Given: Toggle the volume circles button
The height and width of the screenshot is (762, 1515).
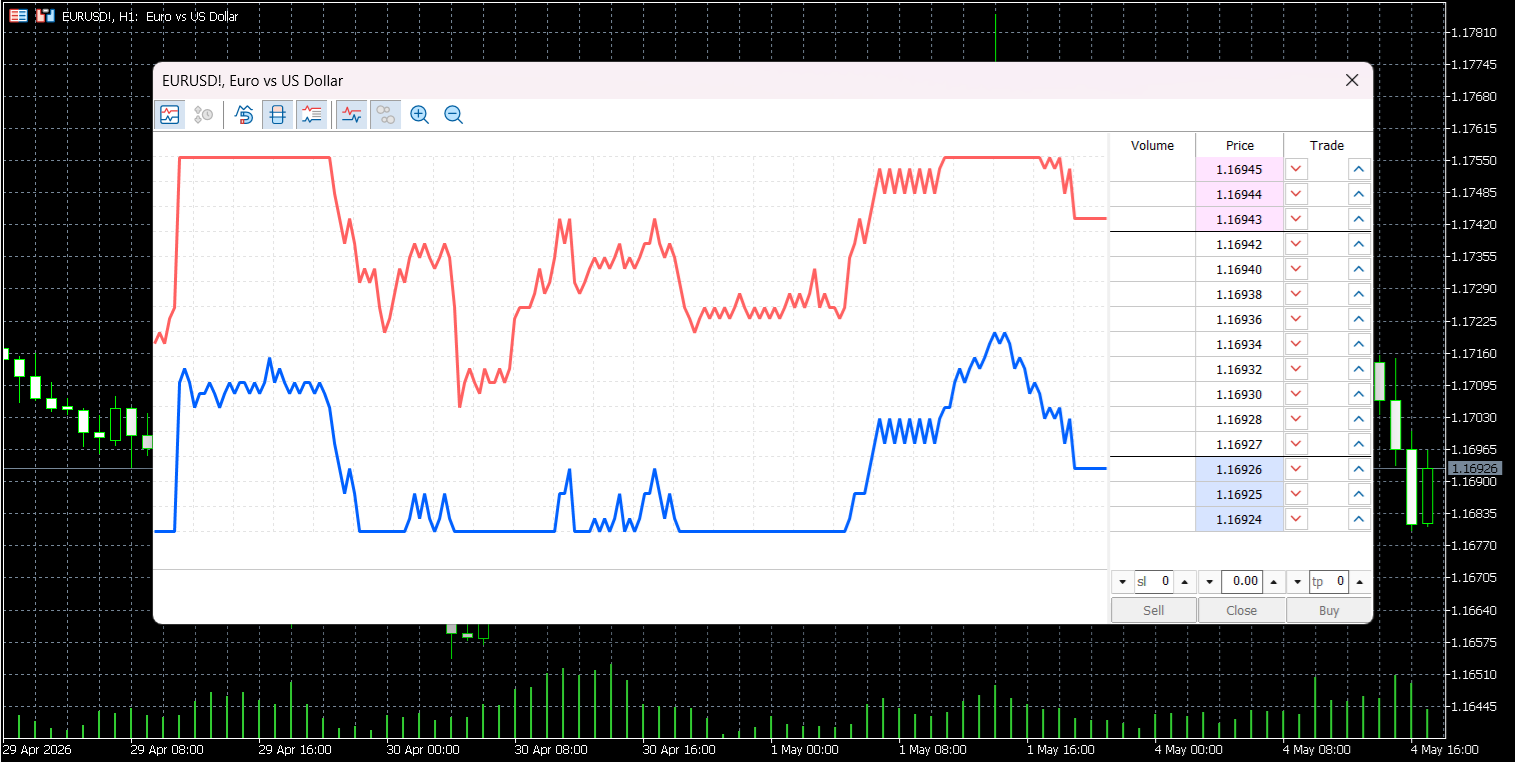Looking at the screenshot, I should click(385, 115).
